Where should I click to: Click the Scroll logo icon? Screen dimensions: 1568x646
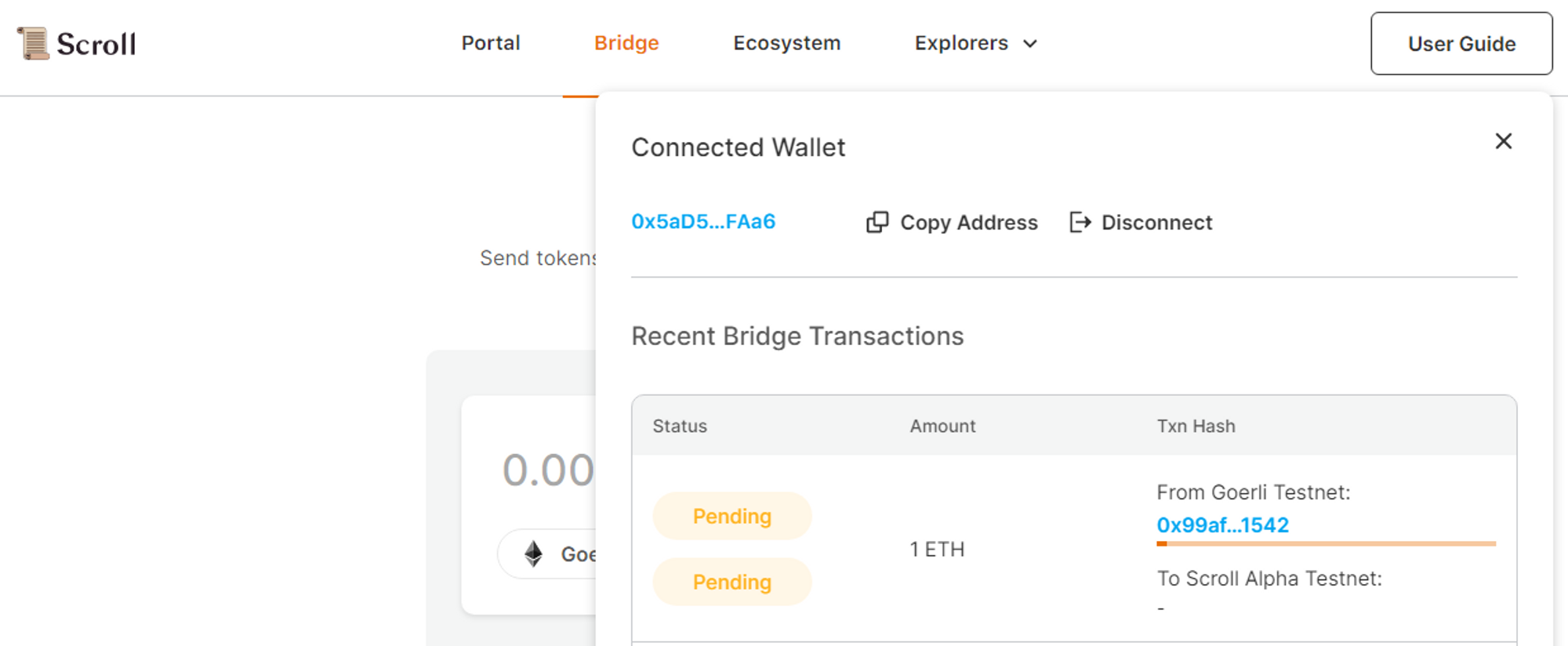[33, 43]
